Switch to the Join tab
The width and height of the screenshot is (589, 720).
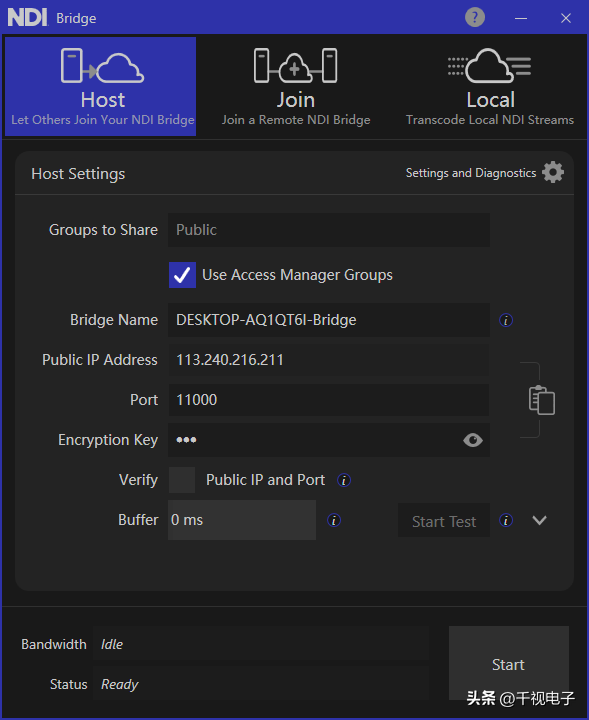coord(296,86)
